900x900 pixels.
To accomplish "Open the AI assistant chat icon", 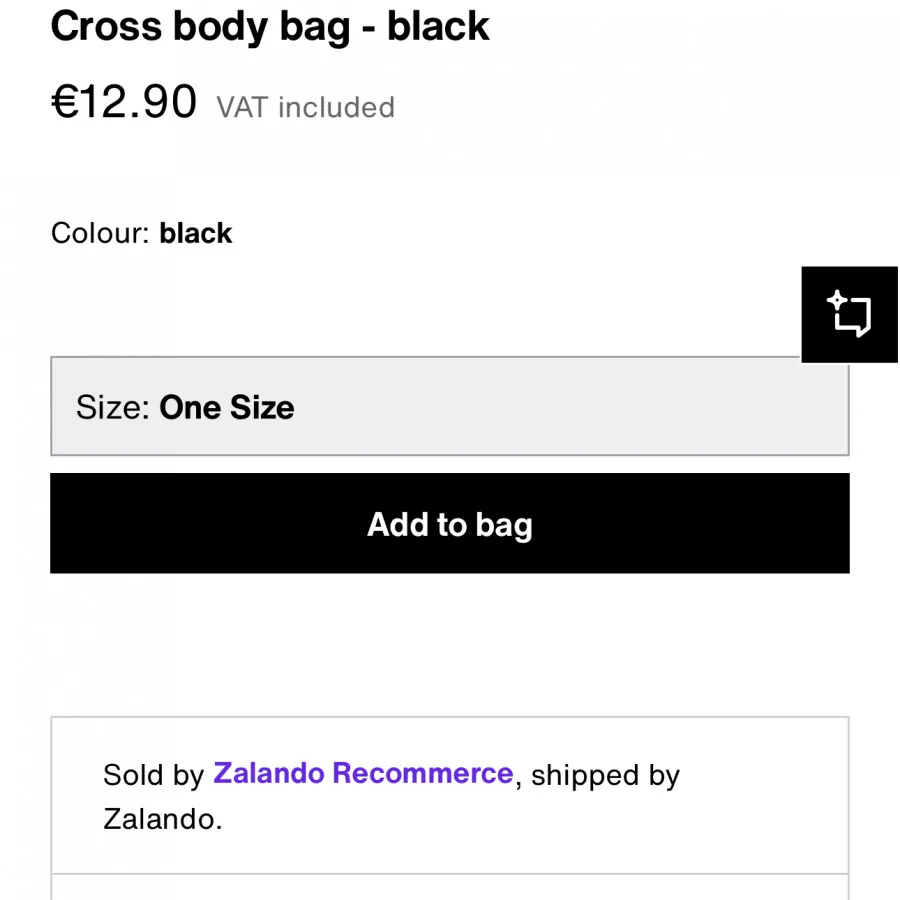I will pyautogui.click(x=851, y=316).
